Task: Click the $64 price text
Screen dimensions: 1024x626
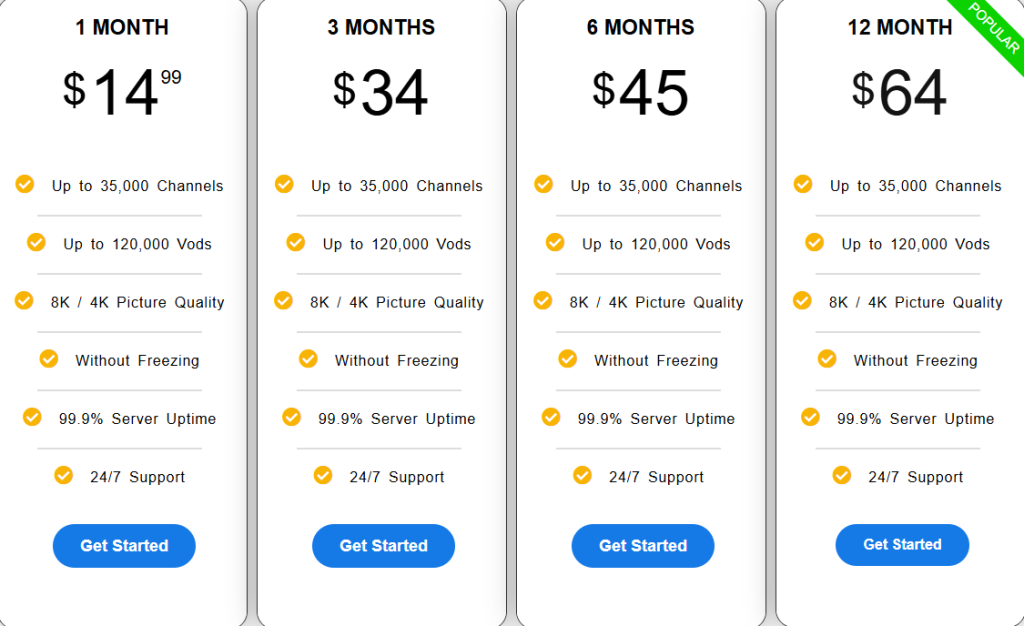Action: point(899,90)
